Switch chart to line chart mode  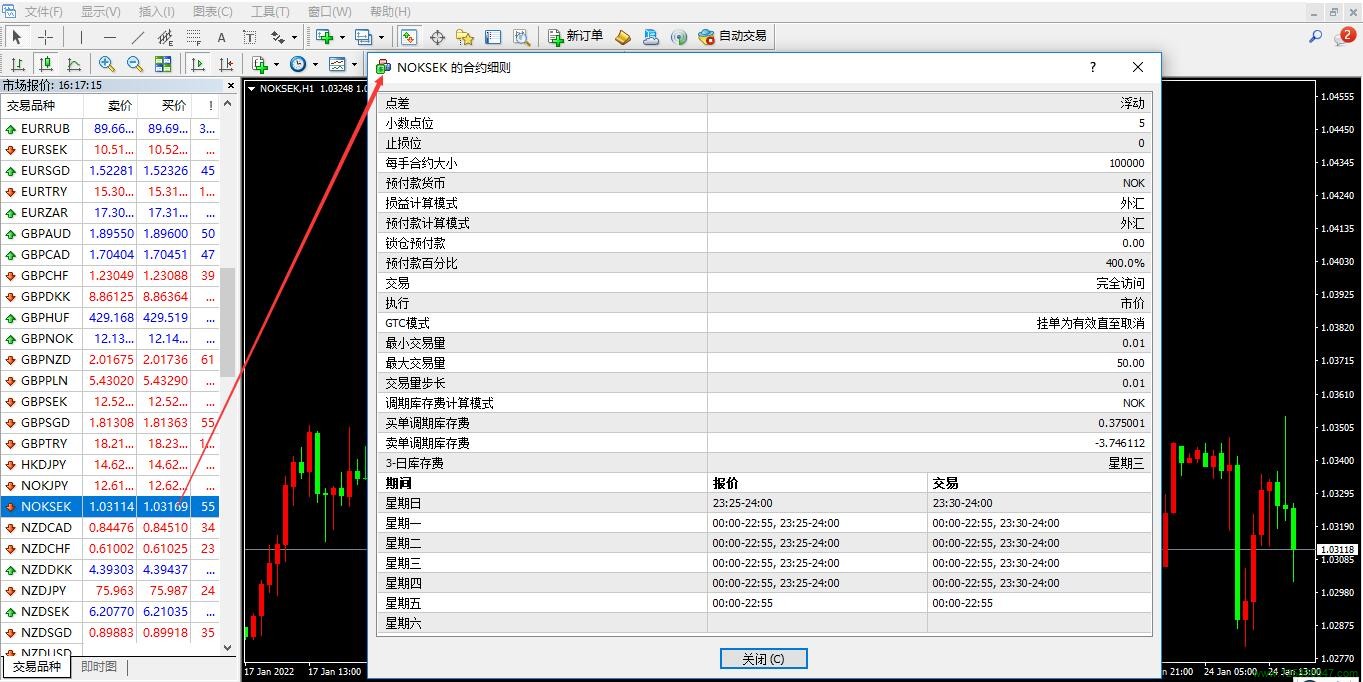73,64
